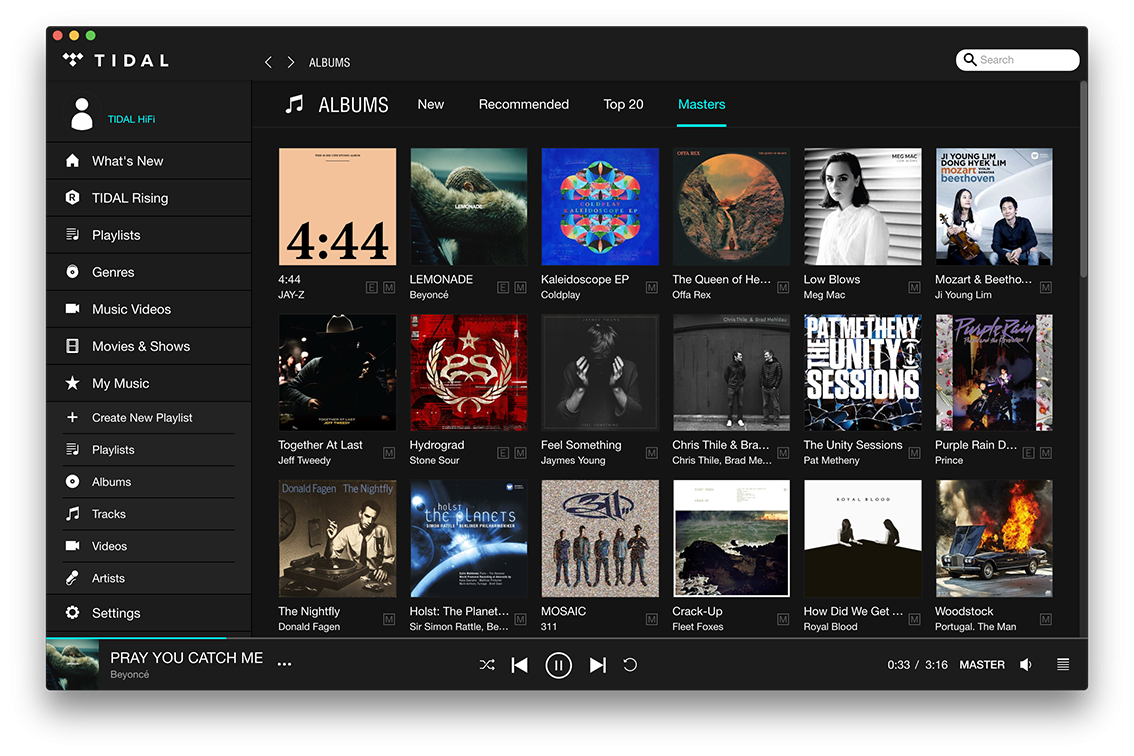The width and height of the screenshot is (1134, 756).
Task: Click the Stone Sour artist name
Action: (x=434, y=460)
